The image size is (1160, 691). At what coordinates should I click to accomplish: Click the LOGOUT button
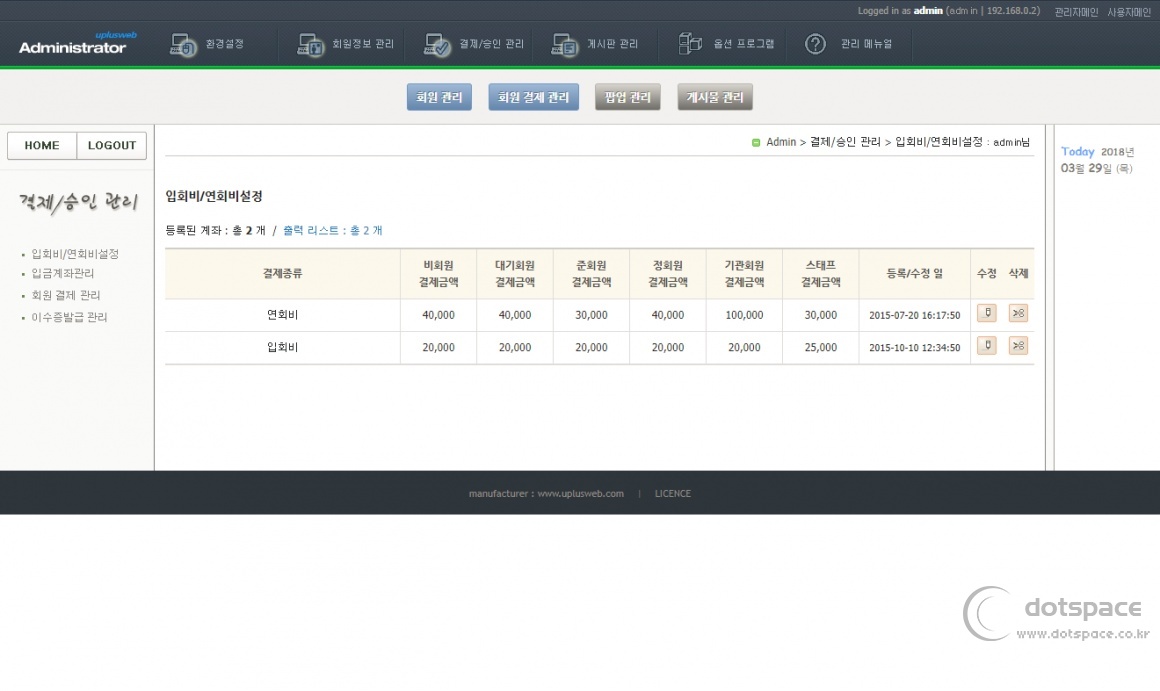point(112,146)
